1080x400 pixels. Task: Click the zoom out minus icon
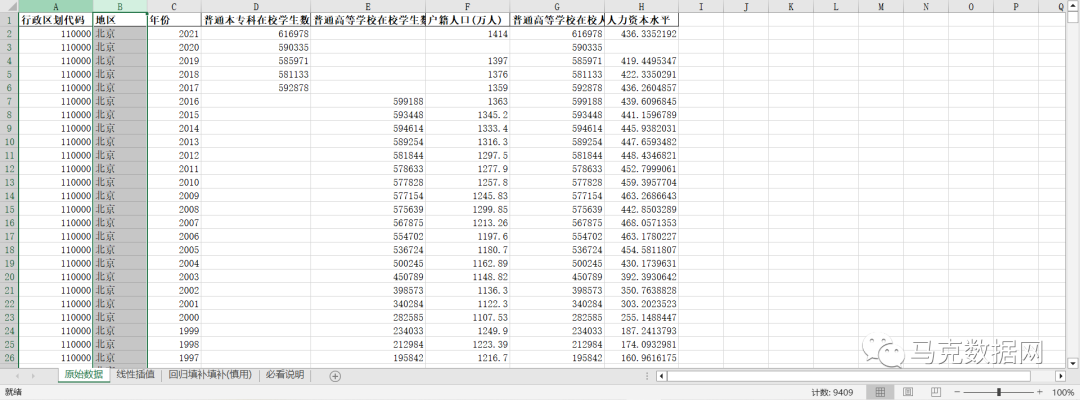pos(957,392)
